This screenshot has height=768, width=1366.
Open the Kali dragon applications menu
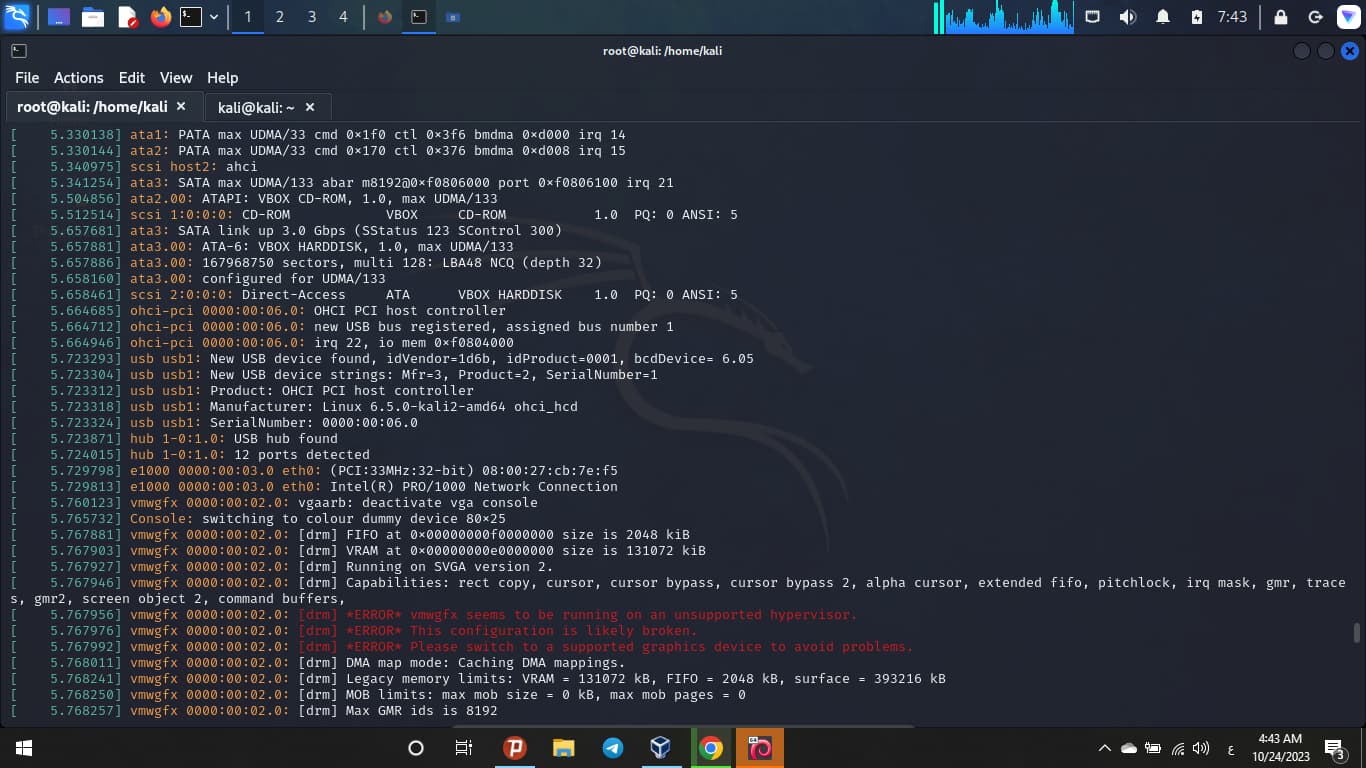(17, 17)
